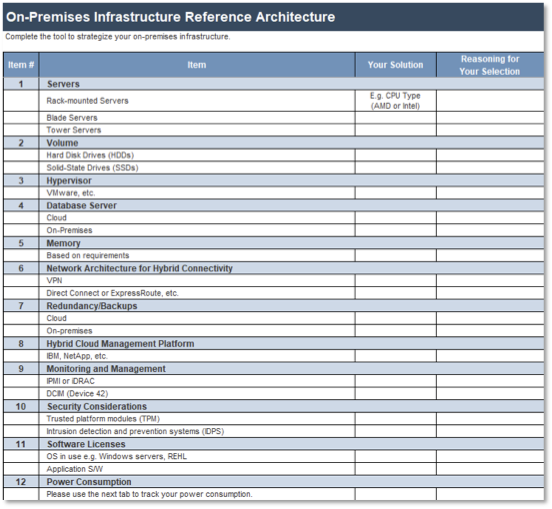Select the 'IBM, NetApp, etc.' cell
552x509 pixels.
pos(197,356)
